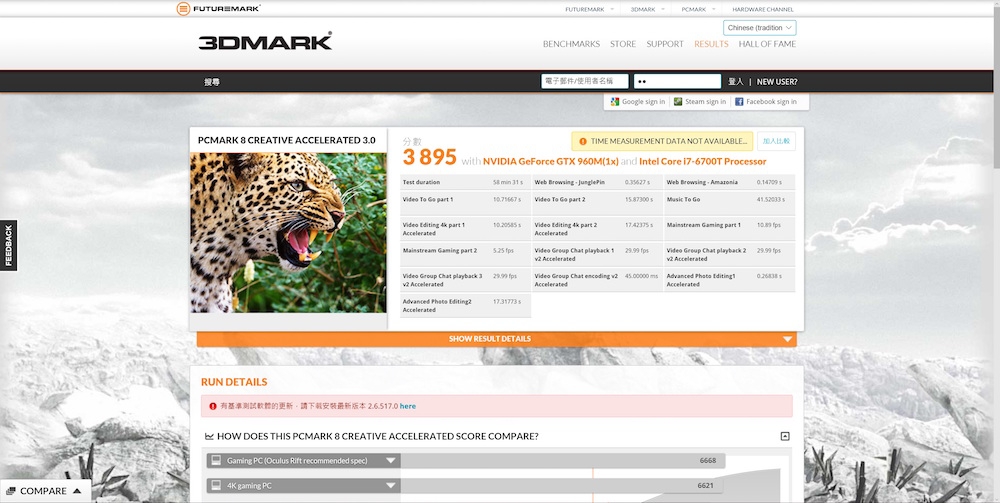Click the Google sign in icon
Viewport: 1000px width, 503px height.
(615, 101)
